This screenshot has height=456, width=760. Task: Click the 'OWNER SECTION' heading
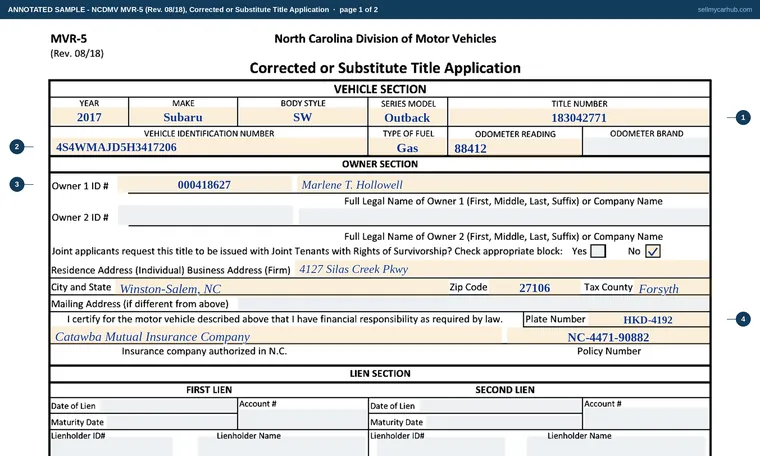tap(380, 164)
